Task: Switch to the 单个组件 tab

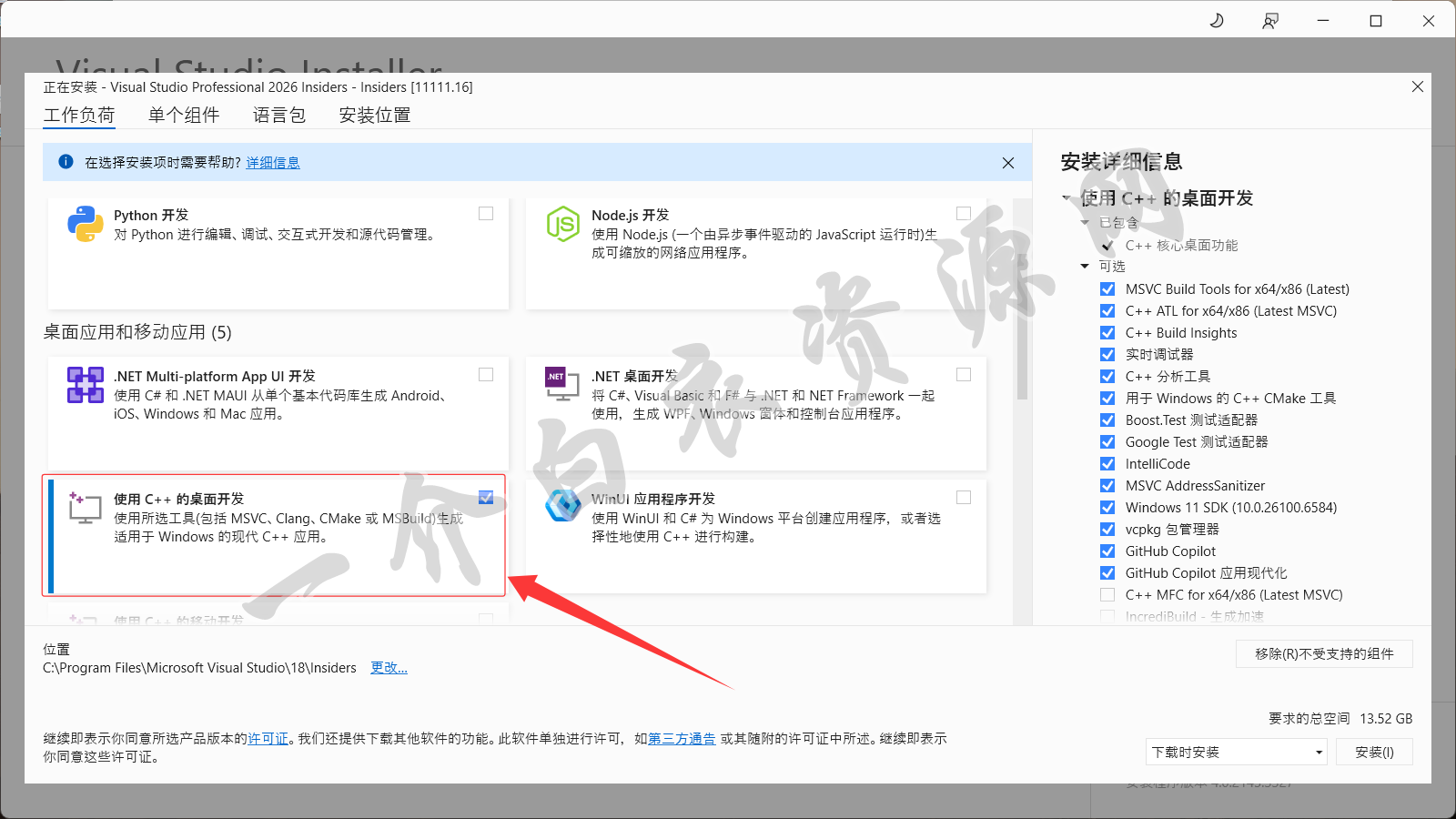Action: [x=184, y=116]
